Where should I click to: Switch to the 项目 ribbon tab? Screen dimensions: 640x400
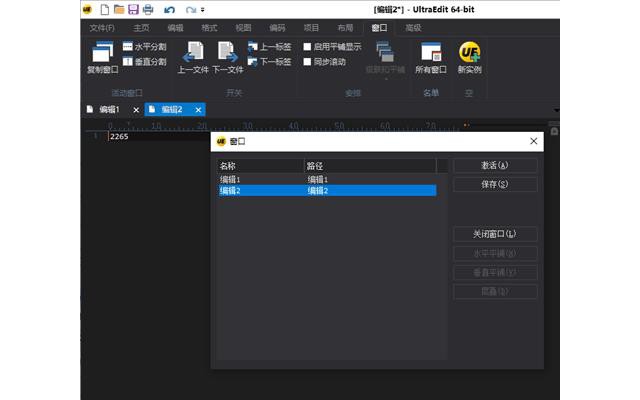[311, 28]
